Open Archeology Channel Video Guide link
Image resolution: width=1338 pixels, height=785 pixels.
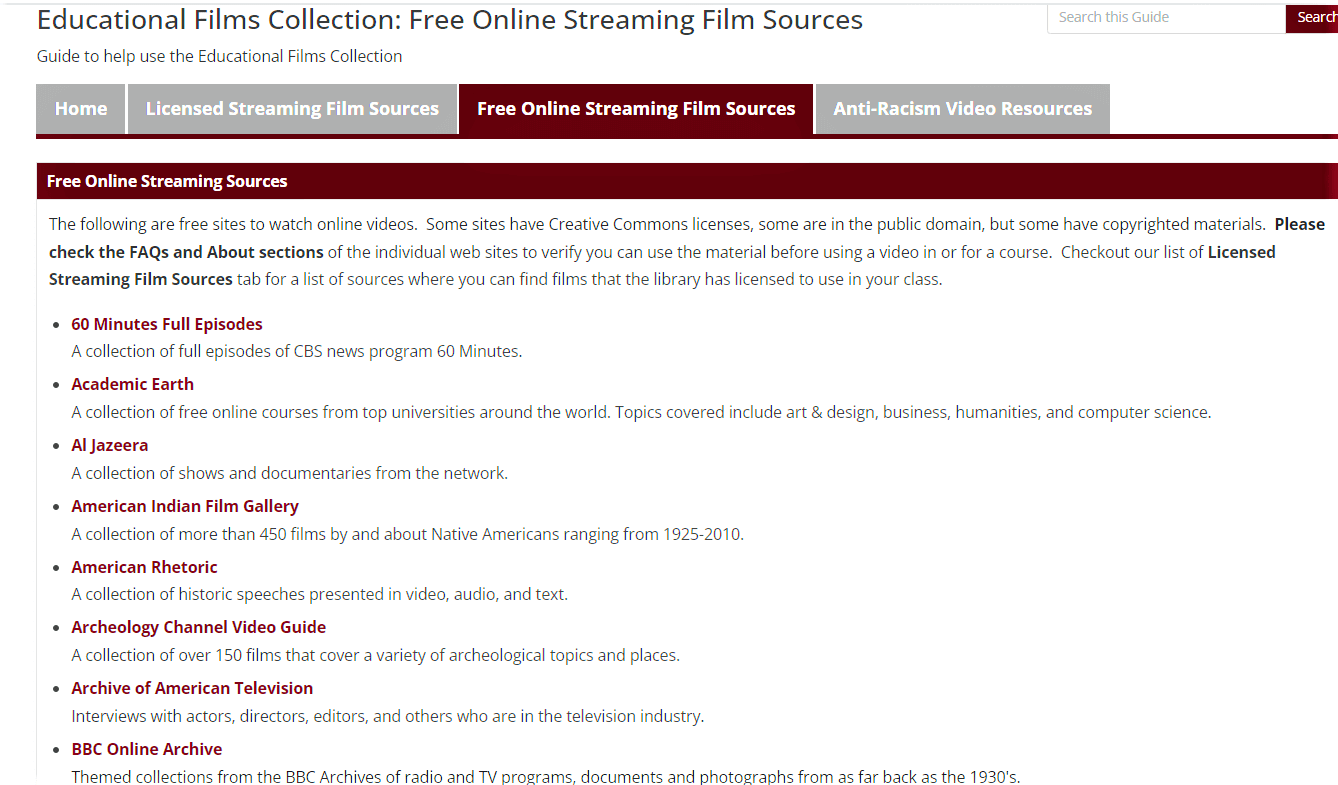199,627
